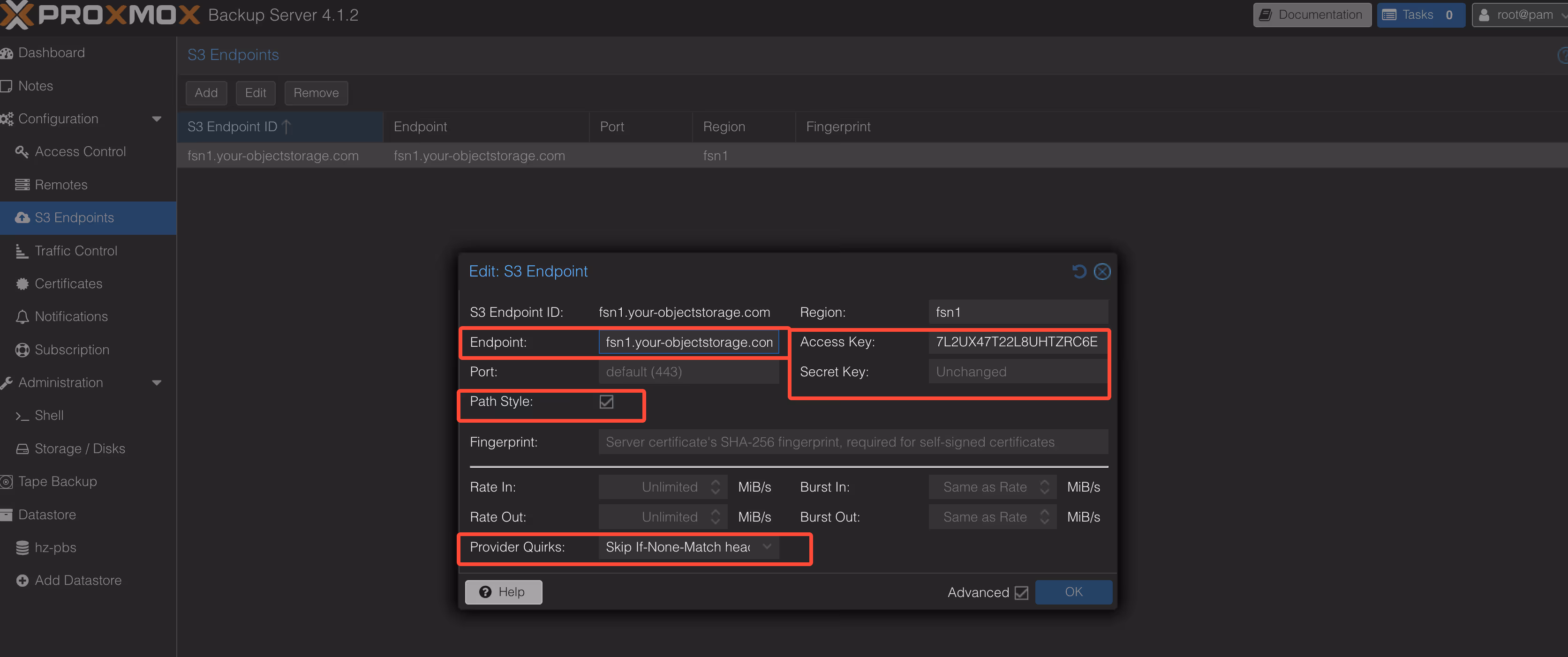Click the Fingerprint input field

click(852, 442)
